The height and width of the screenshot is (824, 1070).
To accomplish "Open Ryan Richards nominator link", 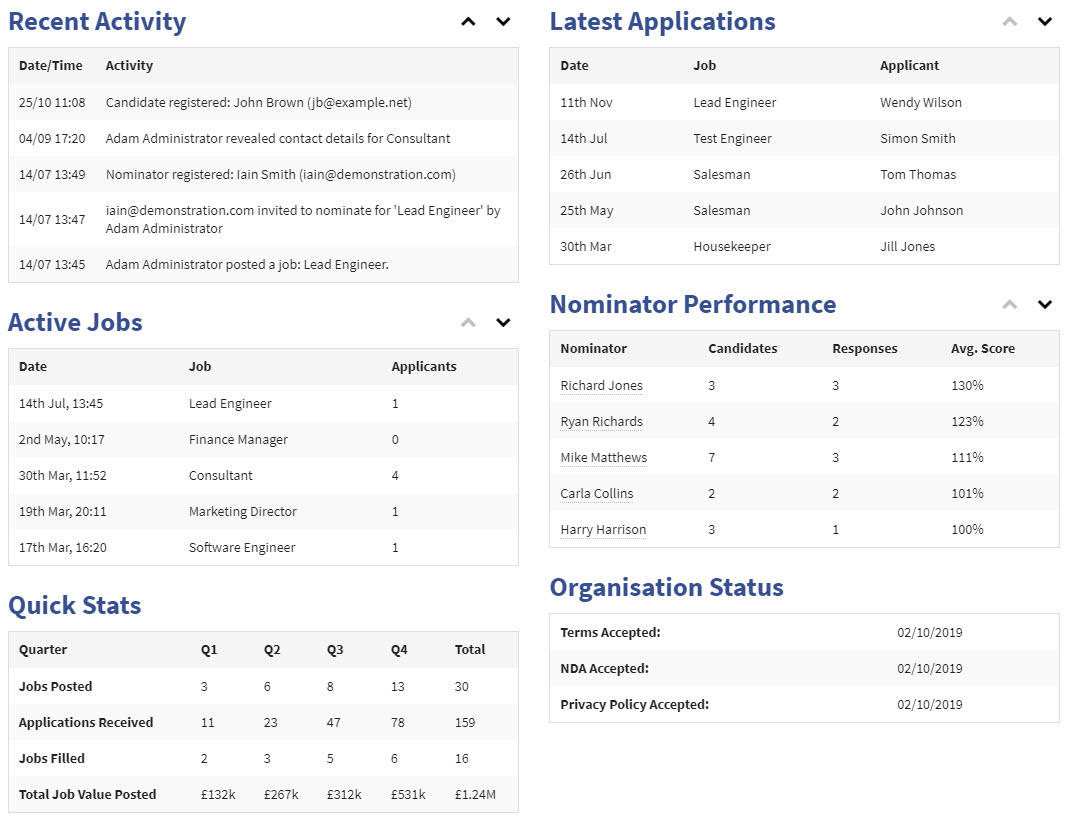I will pyautogui.click(x=601, y=422).
